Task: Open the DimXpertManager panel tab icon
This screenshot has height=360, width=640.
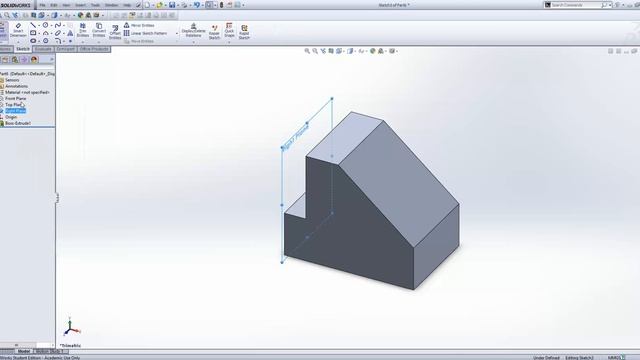Action: (x=24, y=60)
